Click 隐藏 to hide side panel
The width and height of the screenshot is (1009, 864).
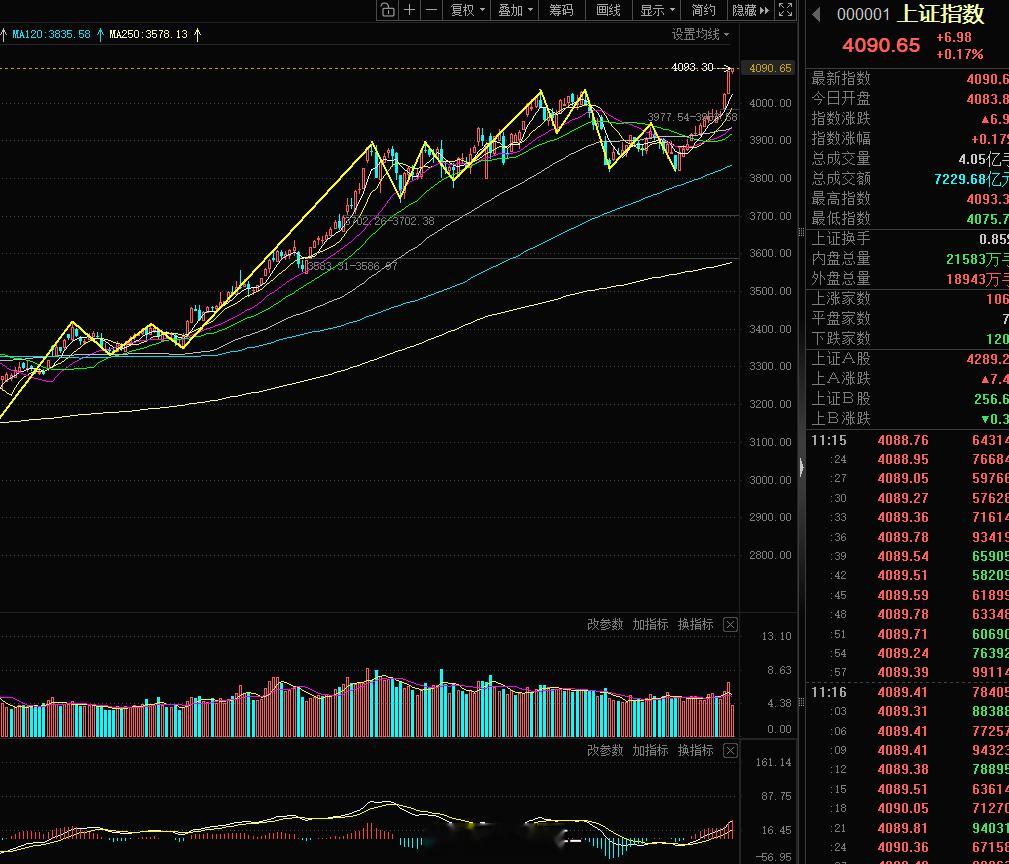pos(750,10)
